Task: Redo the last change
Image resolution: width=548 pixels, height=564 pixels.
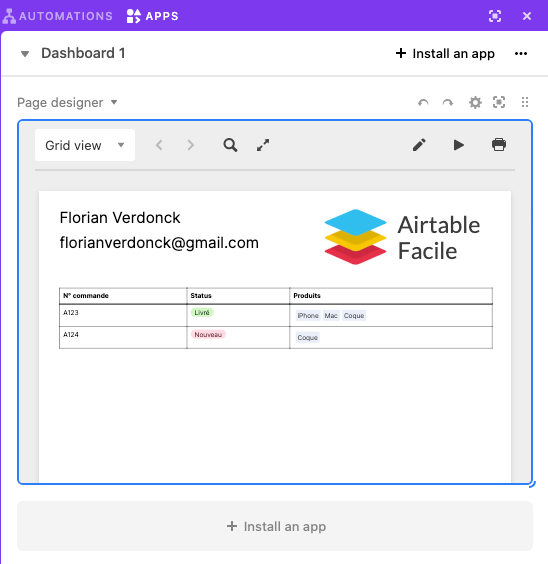Action: 448,103
